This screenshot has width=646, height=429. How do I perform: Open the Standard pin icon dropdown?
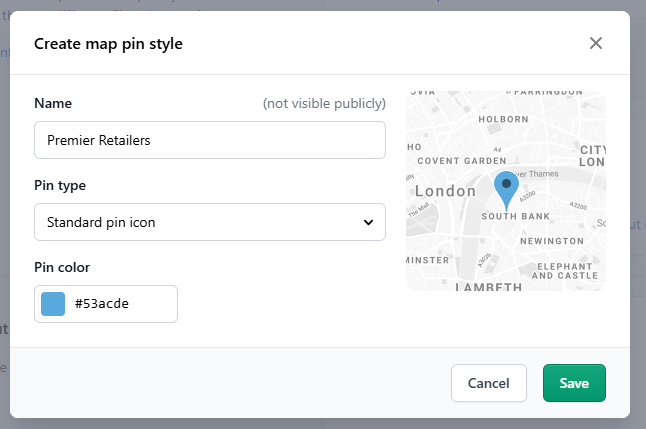pos(210,222)
